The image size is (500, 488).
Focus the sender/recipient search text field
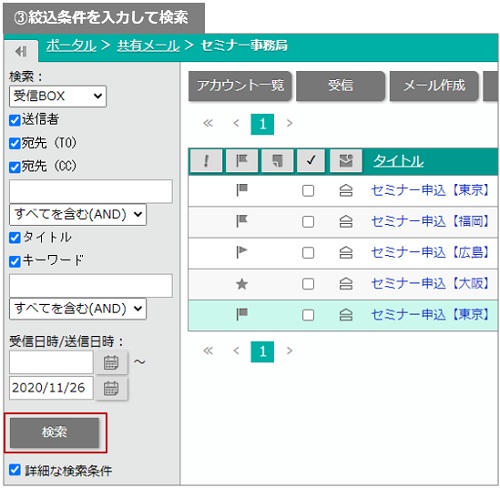[x=91, y=191]
